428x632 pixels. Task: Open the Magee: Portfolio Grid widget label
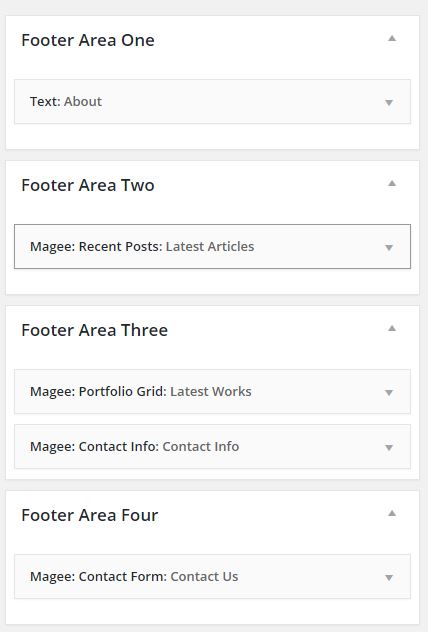(141, 392)
